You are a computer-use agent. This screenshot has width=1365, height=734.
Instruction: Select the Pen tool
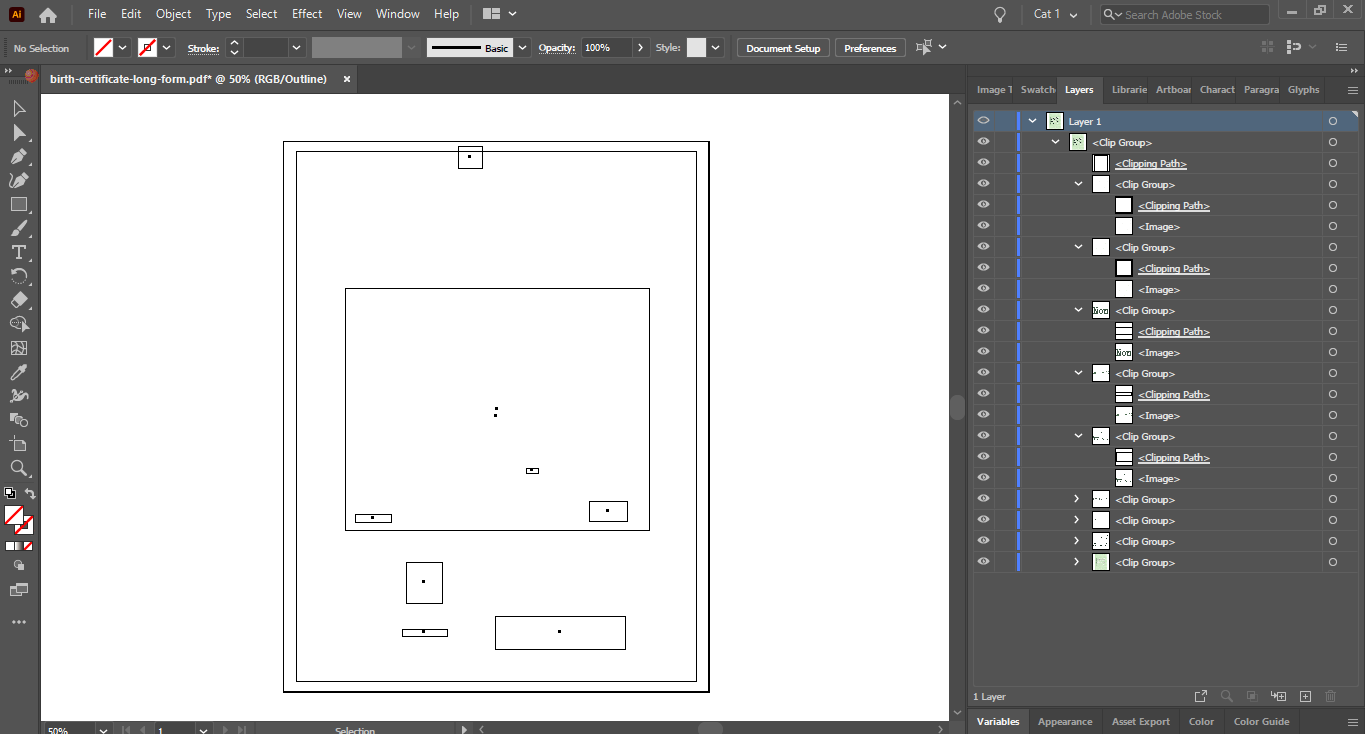tap(18, 157)
